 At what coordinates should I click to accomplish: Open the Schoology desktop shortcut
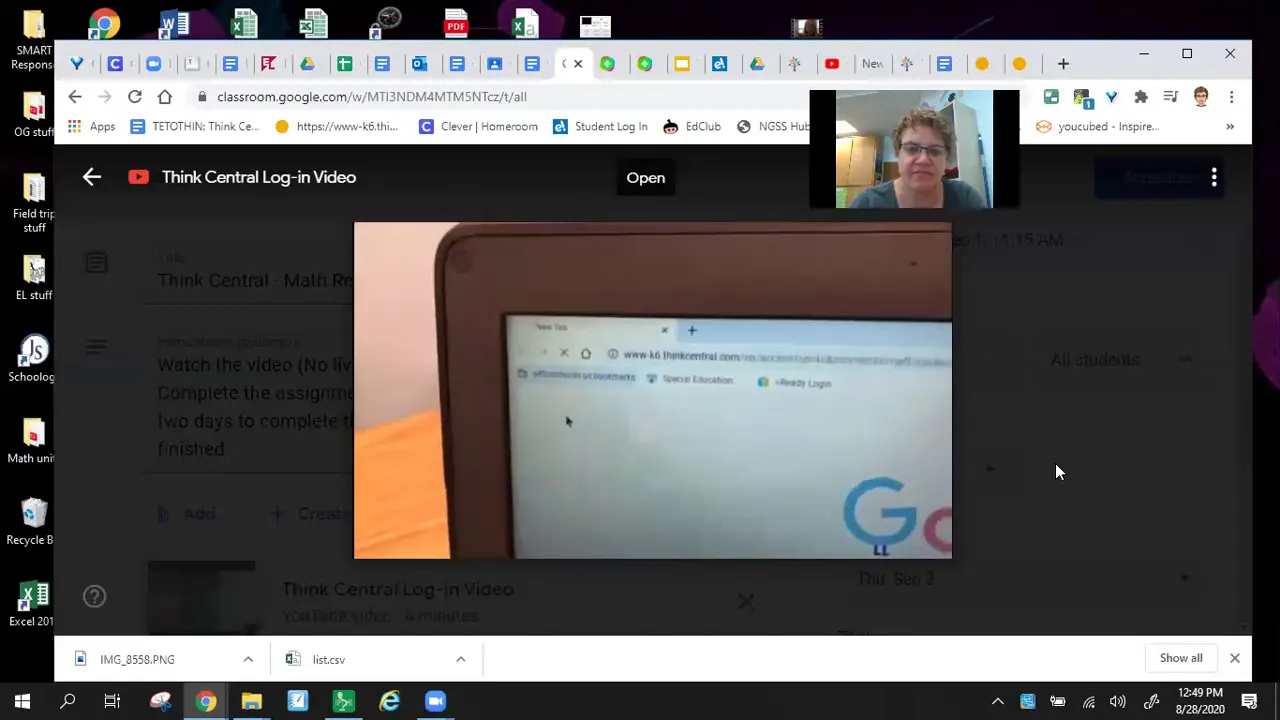point(32,358)
